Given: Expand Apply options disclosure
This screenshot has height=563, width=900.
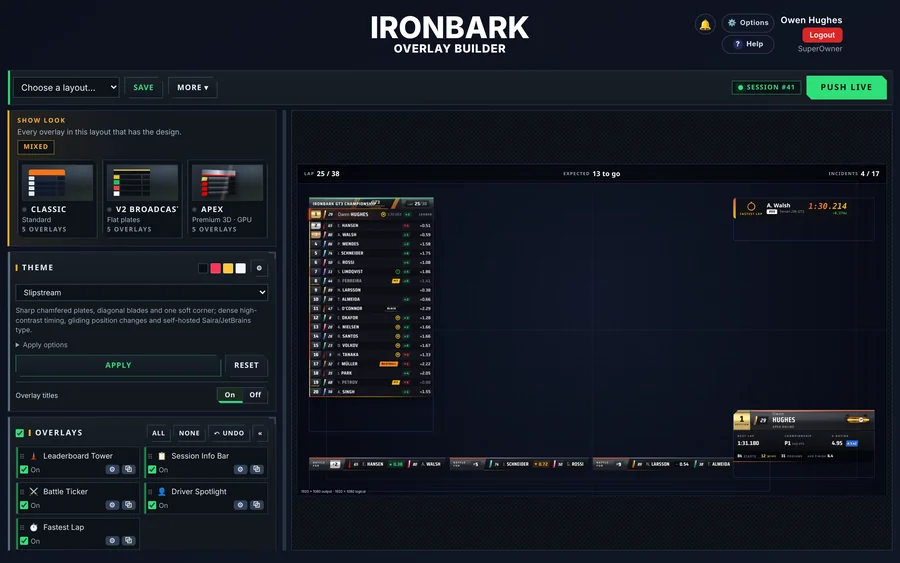Looking at the screenshot, I should (41, 345).
